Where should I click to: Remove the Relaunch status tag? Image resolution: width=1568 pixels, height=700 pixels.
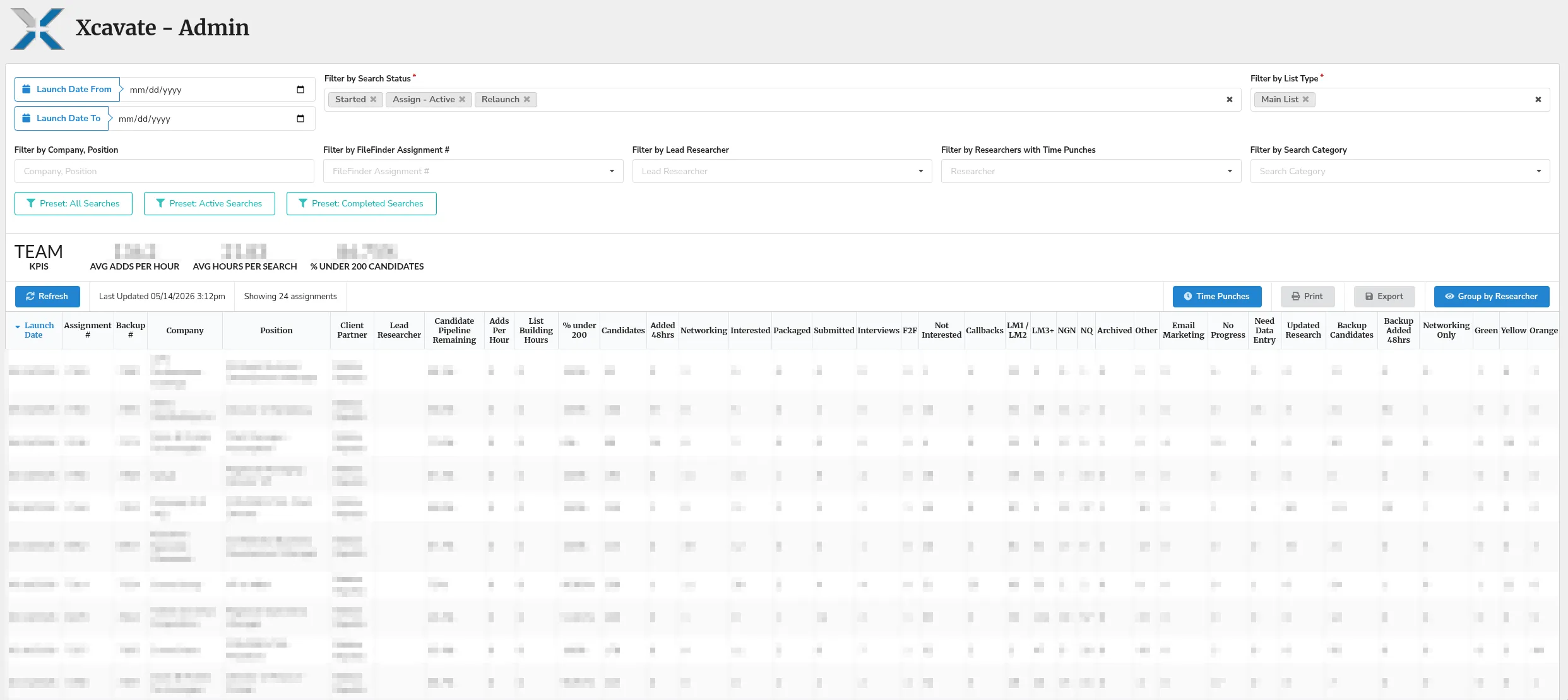[x=526, y=100]
